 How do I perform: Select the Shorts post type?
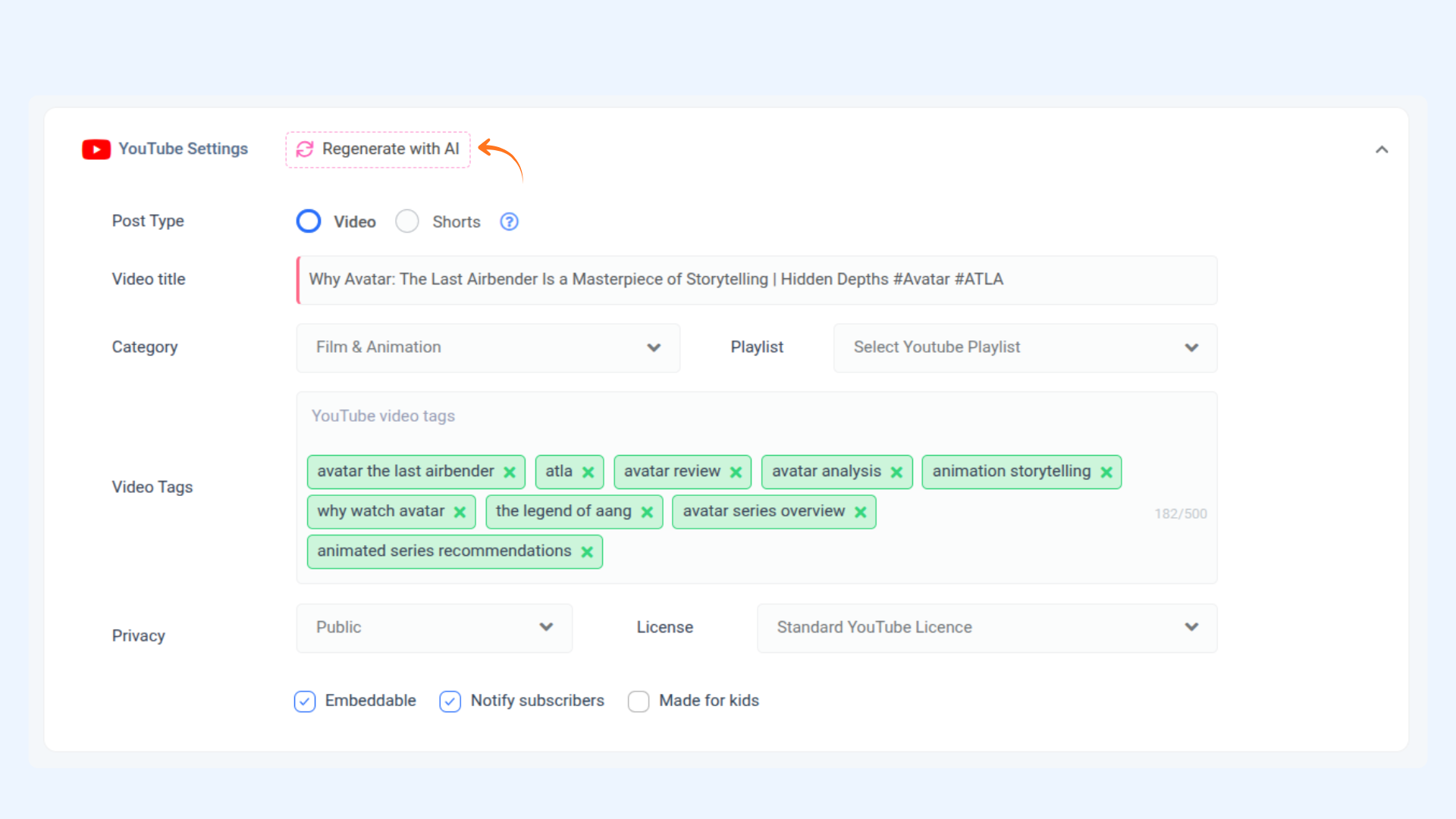(x=407, y=221)
